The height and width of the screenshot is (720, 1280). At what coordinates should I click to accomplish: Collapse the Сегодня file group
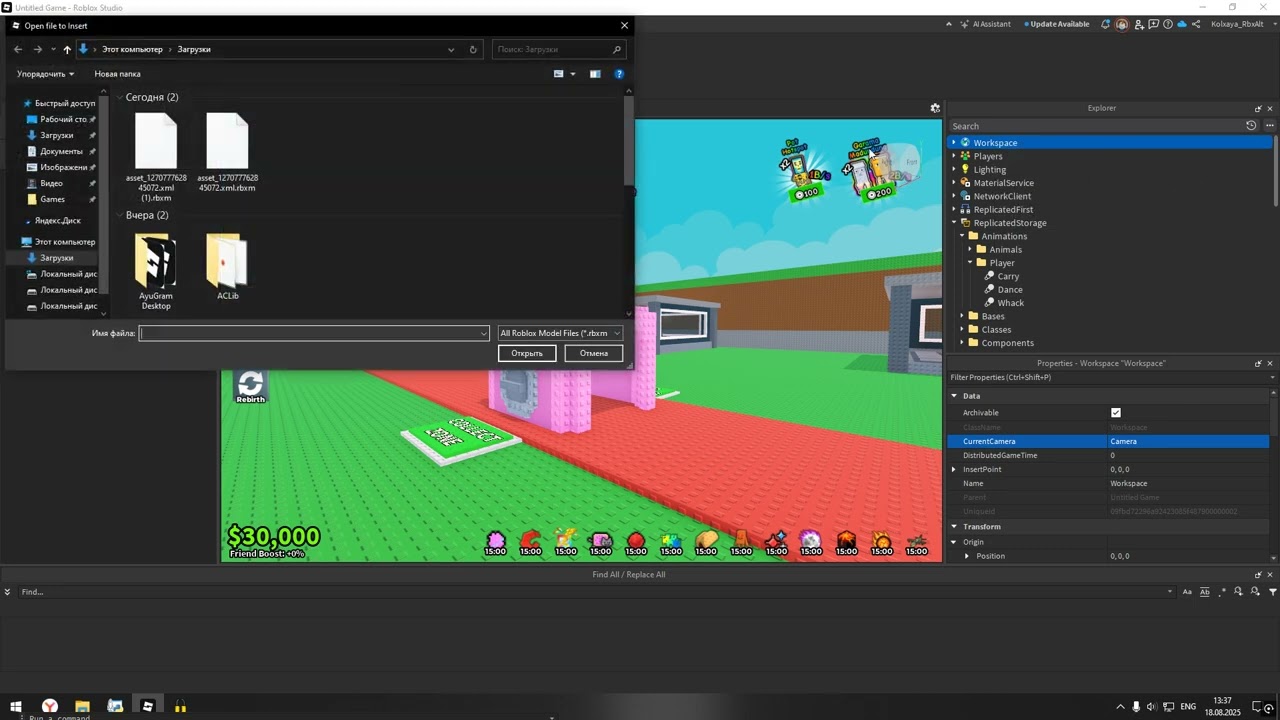[x=120, y=97]
